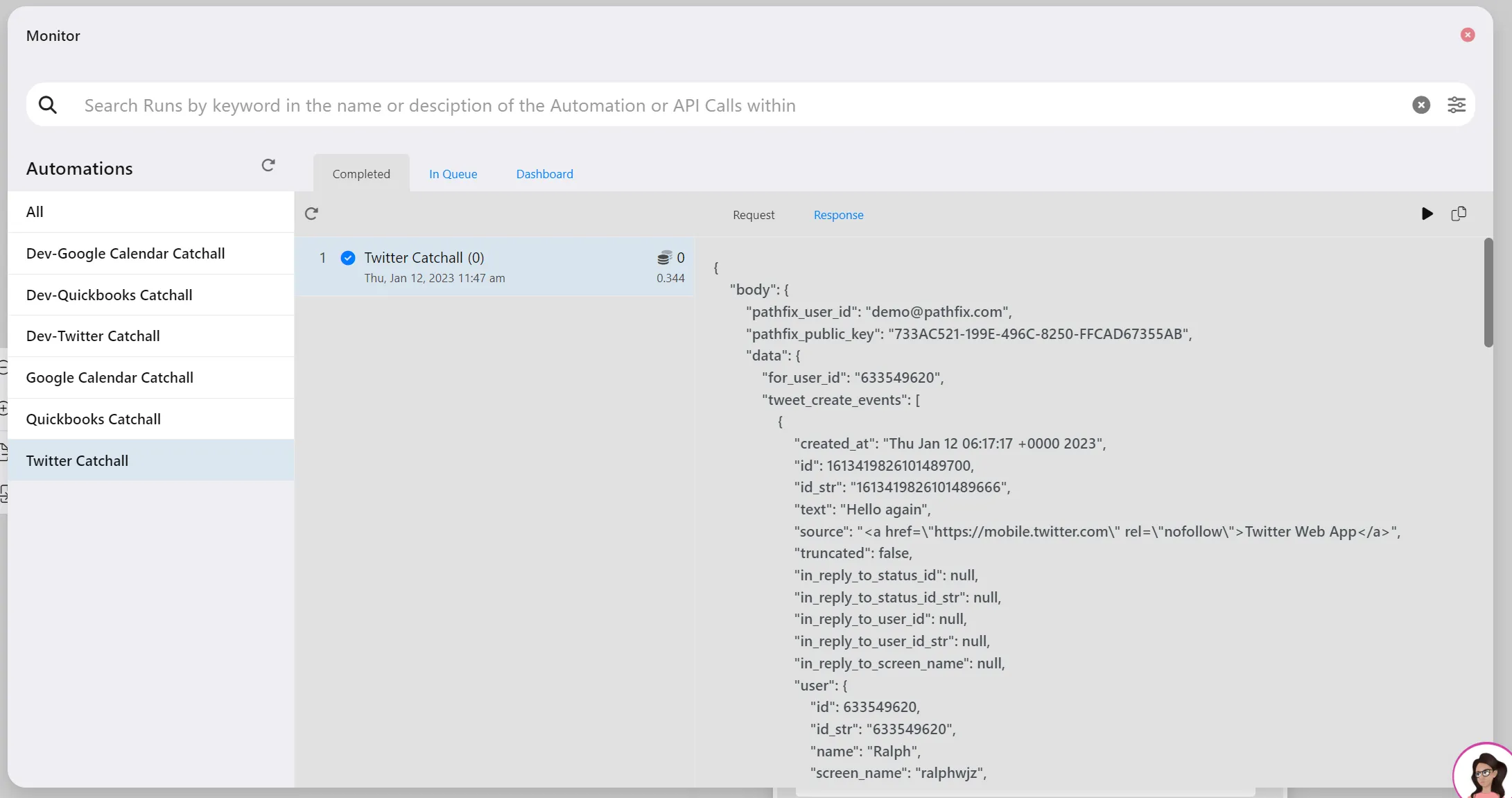1512x798 pixels.
Task: Open the Twitter Catchall (0) run entry
Action: pos(494,267)
